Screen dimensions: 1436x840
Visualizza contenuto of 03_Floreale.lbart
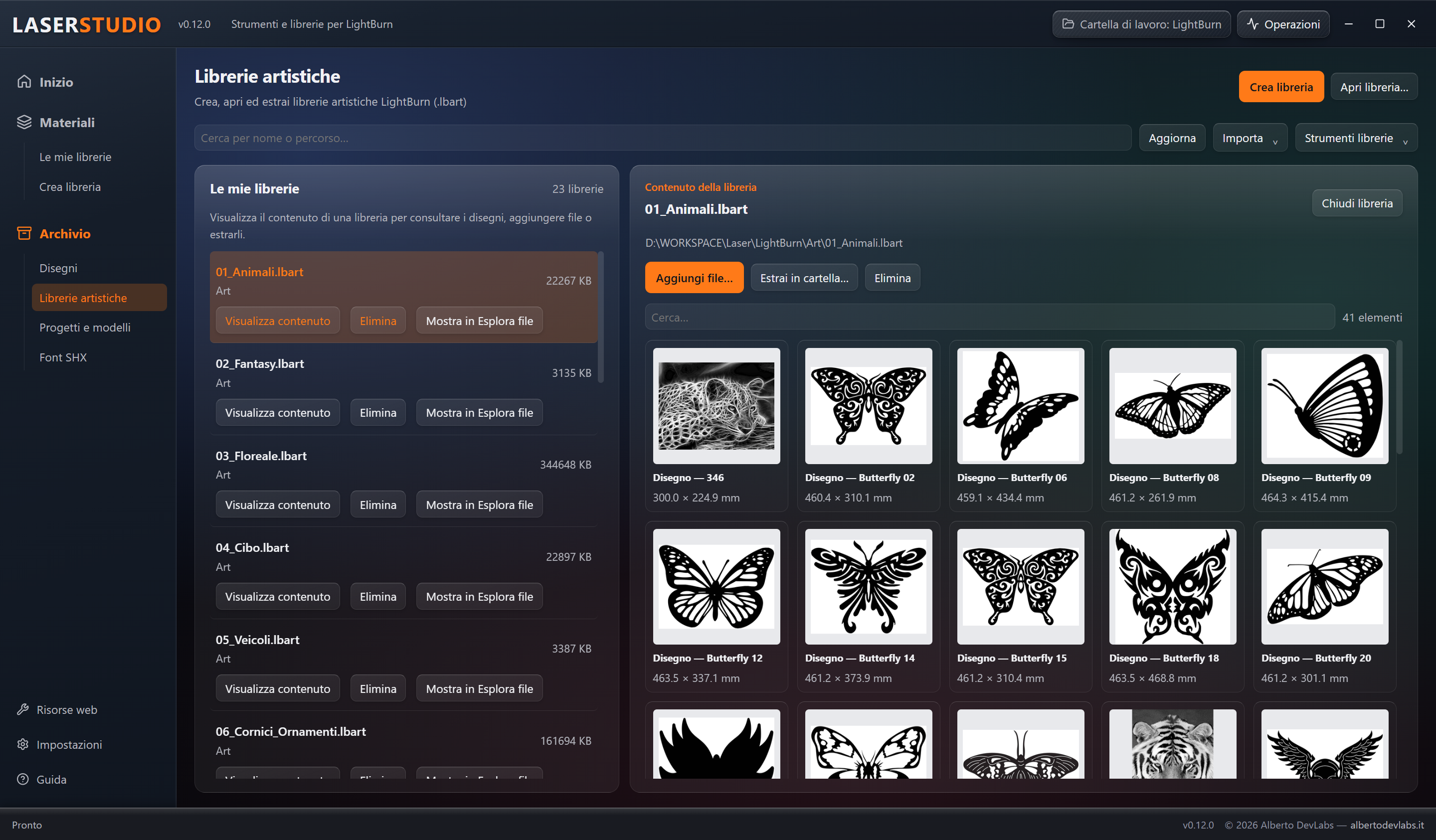(278, 504)
